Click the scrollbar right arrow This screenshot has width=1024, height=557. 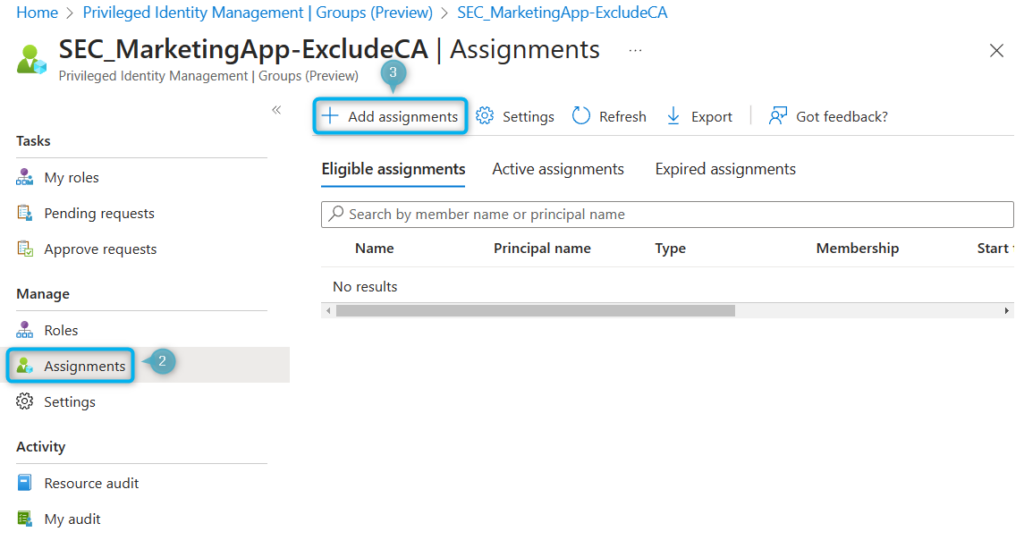click(1006, 311)
